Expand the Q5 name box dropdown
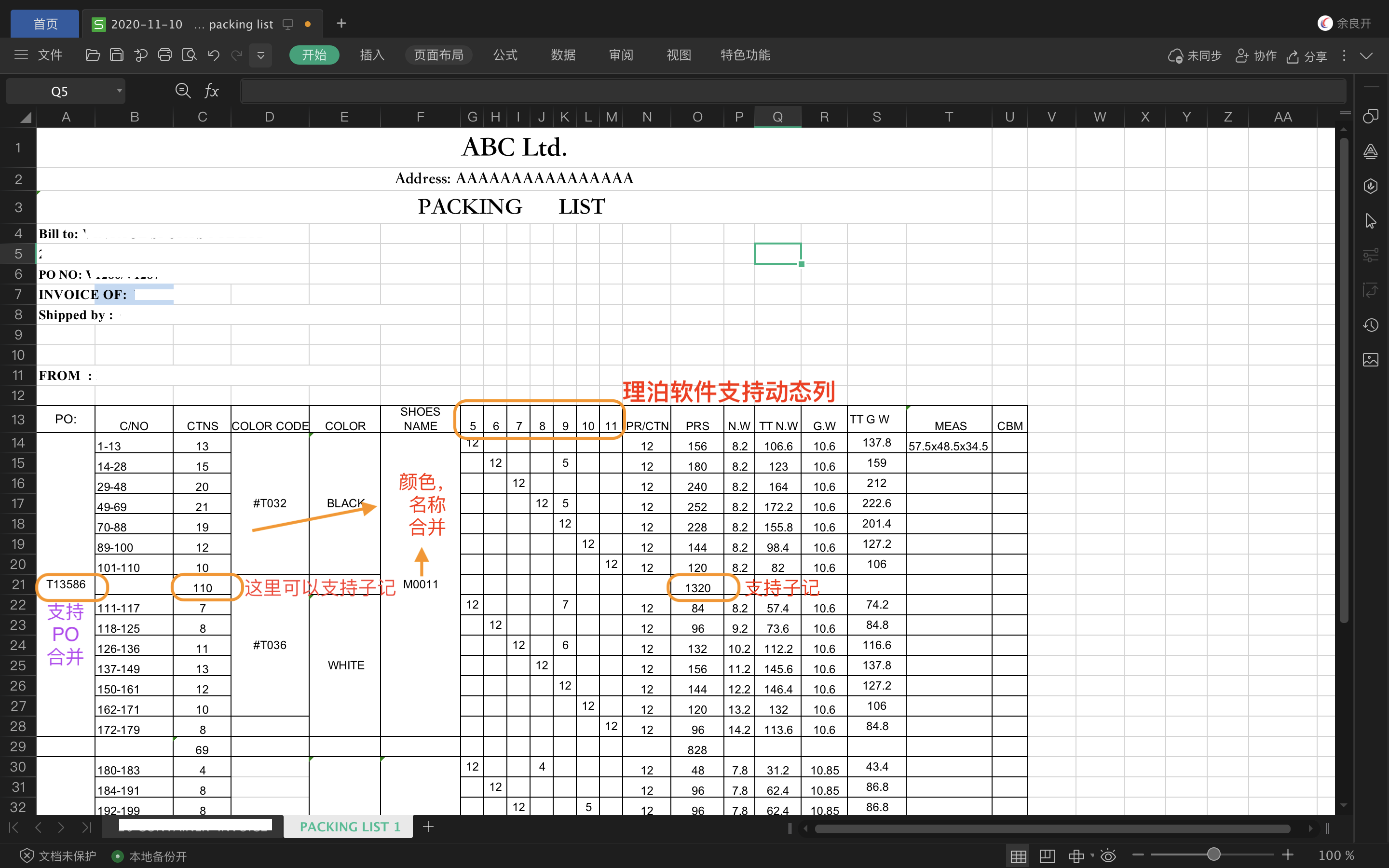 (120, 91)
